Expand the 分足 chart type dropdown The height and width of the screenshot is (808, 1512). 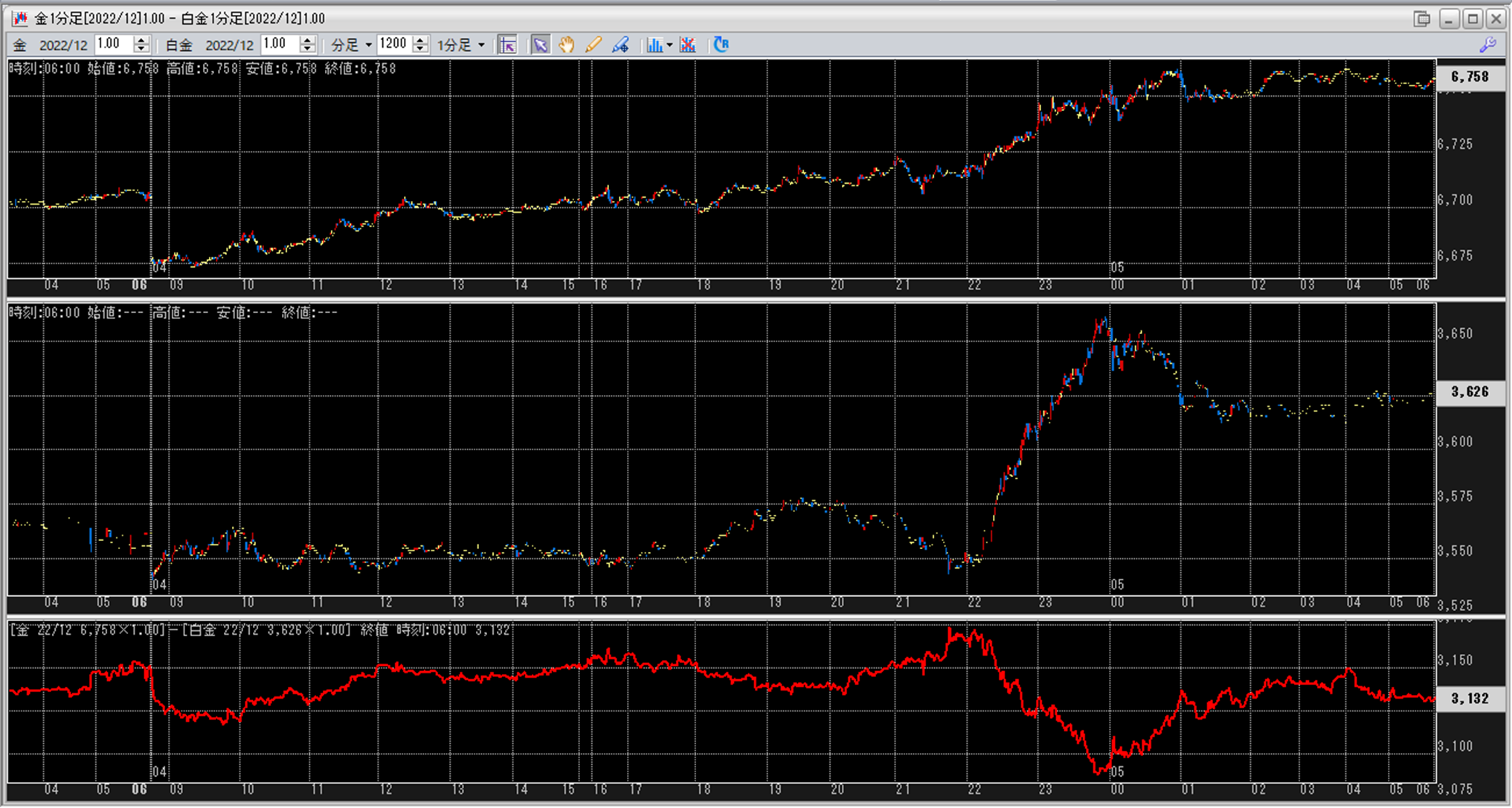click(x=368, y=45)
